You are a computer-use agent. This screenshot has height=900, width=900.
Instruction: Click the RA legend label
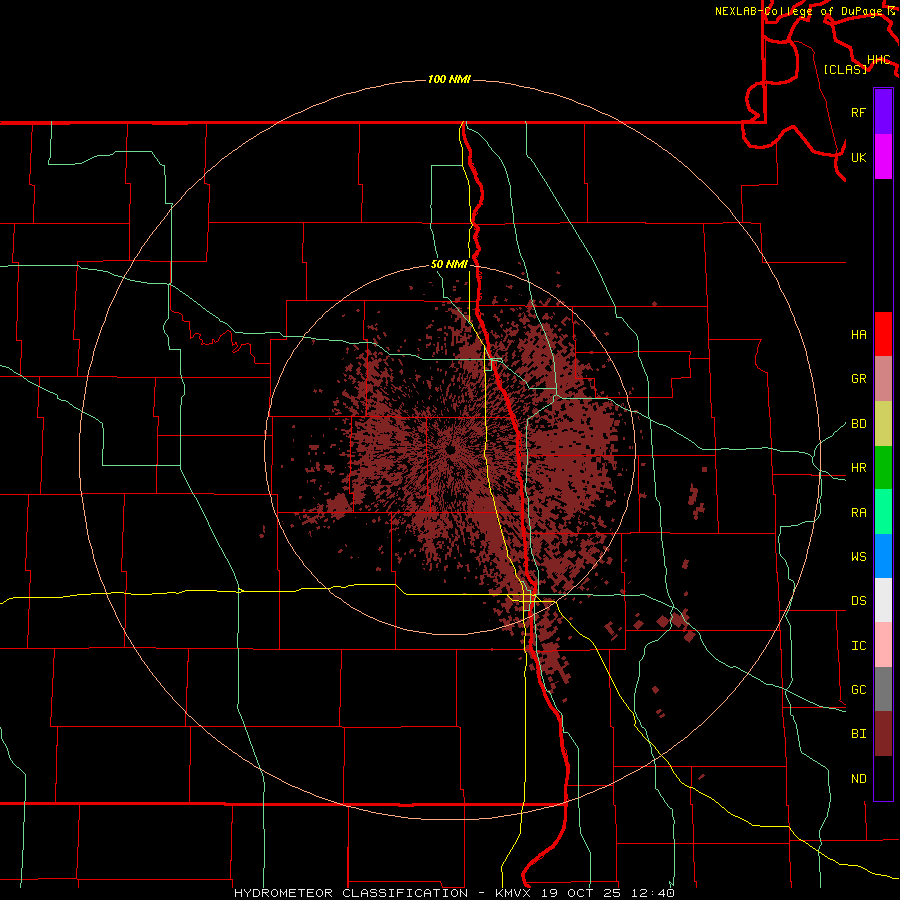pyautogui.click(x=858, y=512)
